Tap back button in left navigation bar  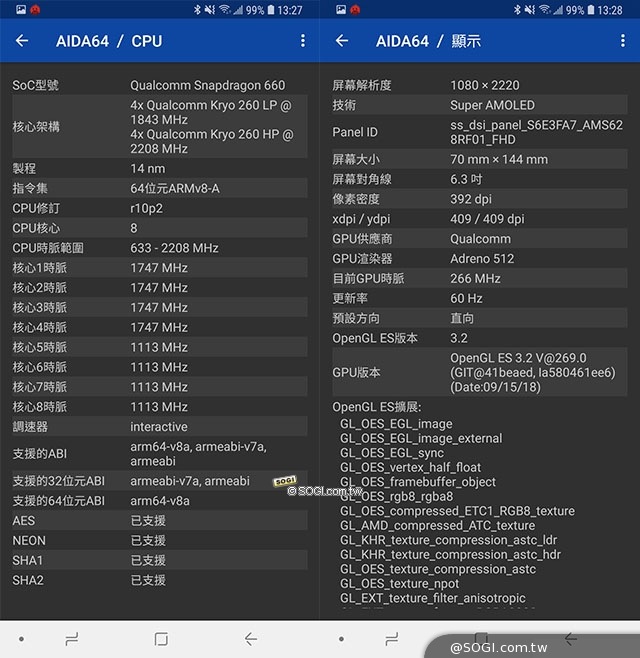coord(251,639)
